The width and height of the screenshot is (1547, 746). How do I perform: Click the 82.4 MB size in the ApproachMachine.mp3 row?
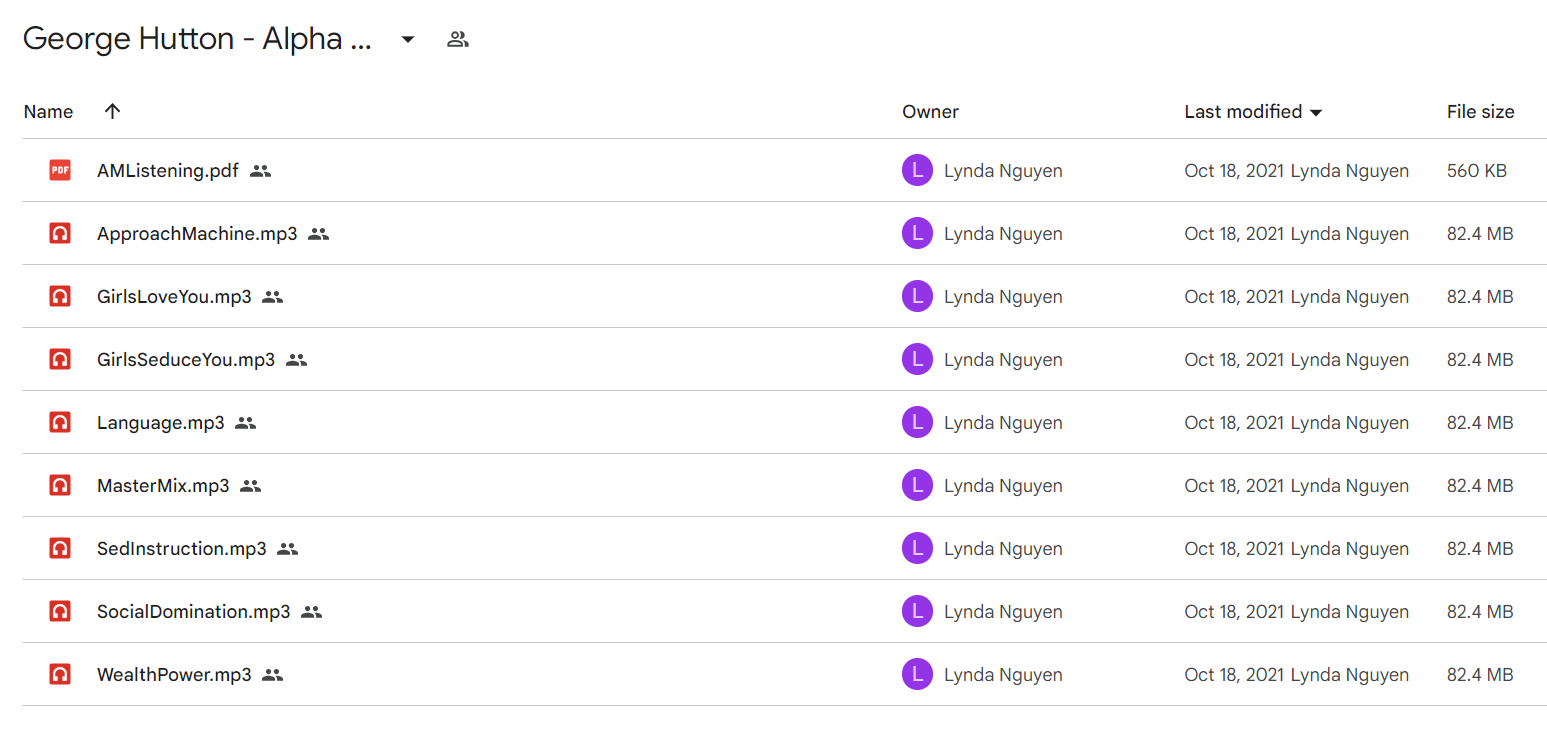tap(1480, 234)
